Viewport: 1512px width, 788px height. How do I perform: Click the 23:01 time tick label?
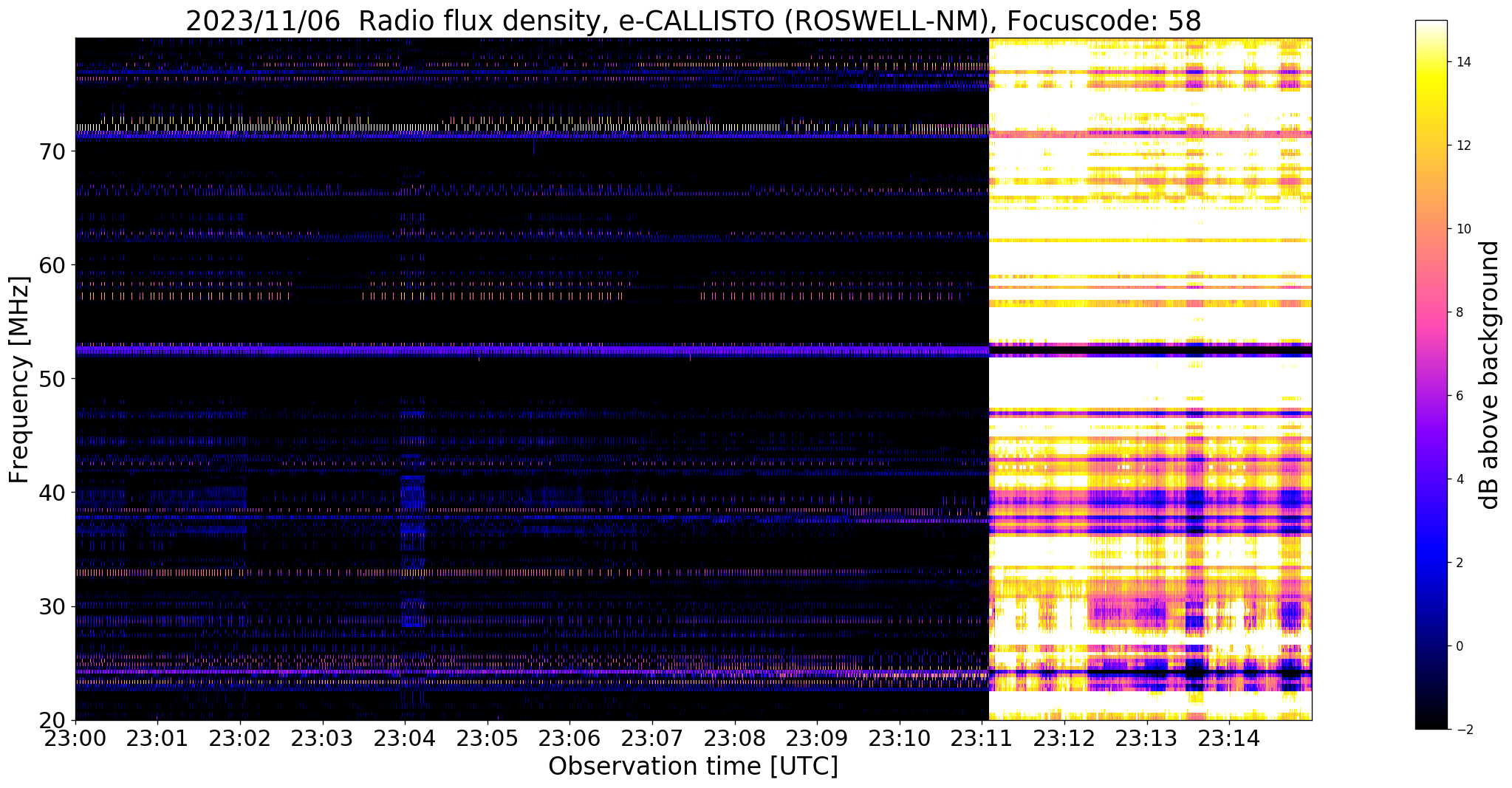[158, 739]
